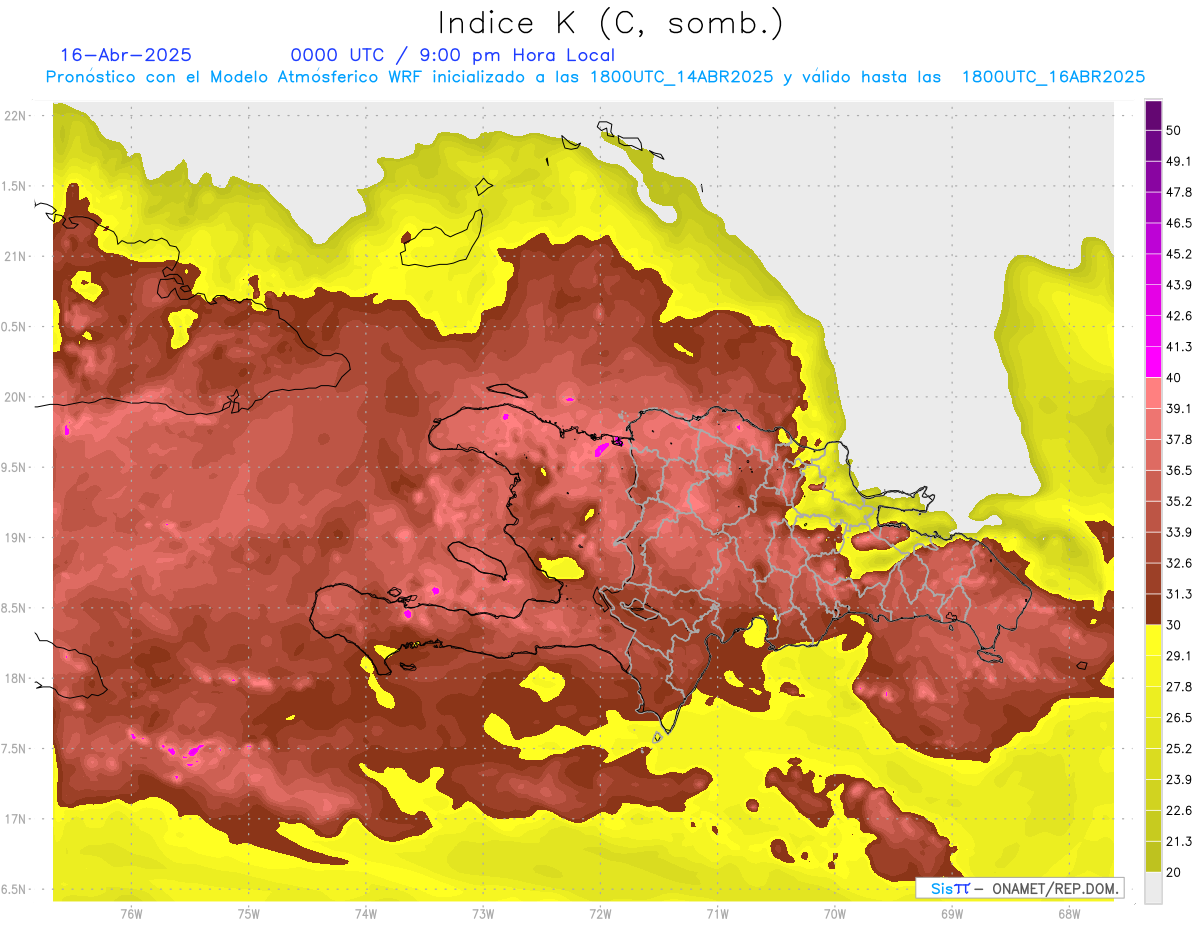Viewport: 1200px width, 927px height.
Task: Click the '73W' longitude label
Action: tap(482, 914)
